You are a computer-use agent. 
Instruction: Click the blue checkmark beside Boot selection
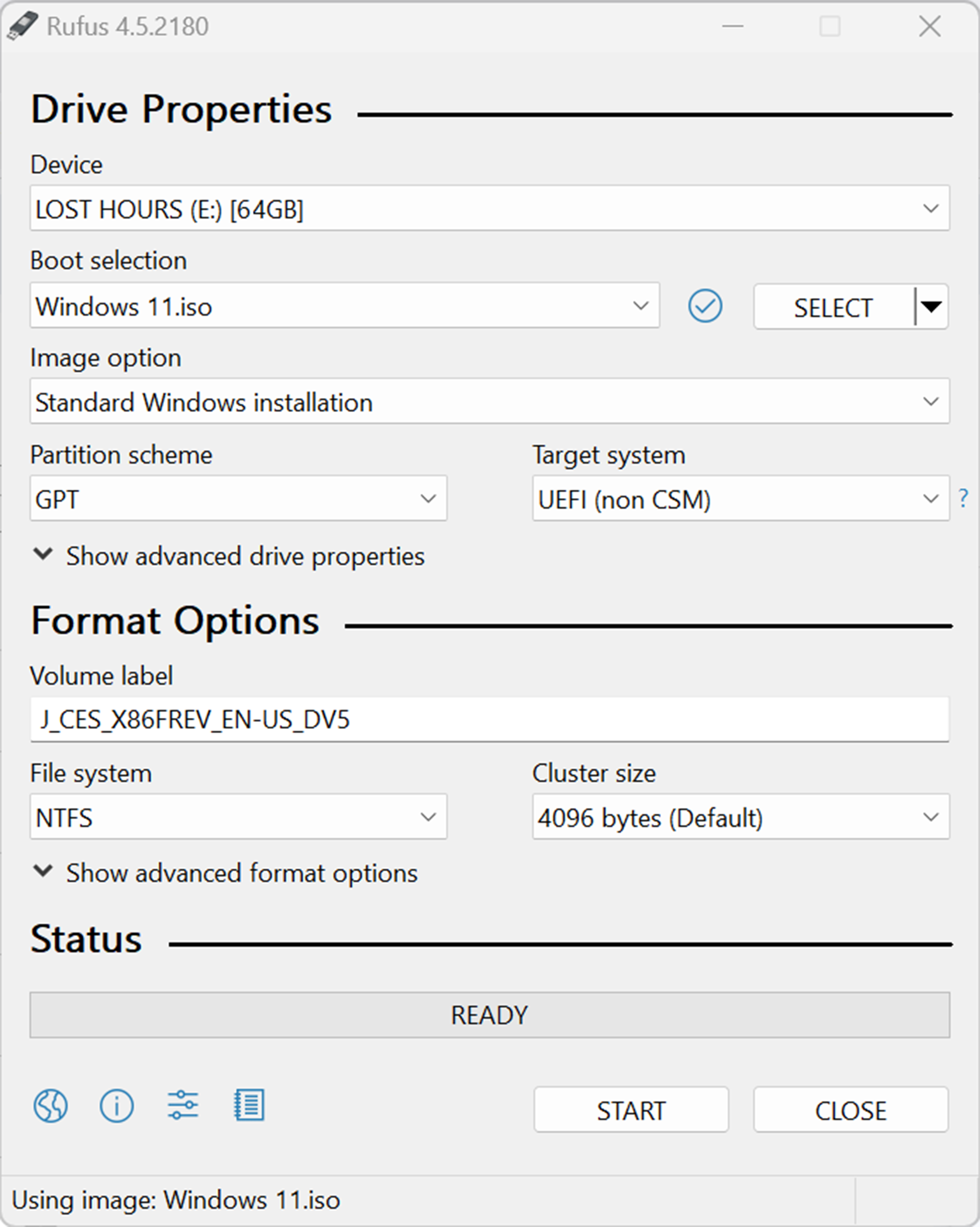click(x=705, y=306)
